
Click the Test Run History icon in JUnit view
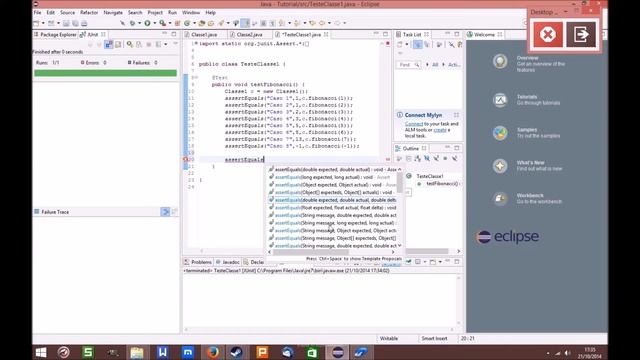[158, 44]
